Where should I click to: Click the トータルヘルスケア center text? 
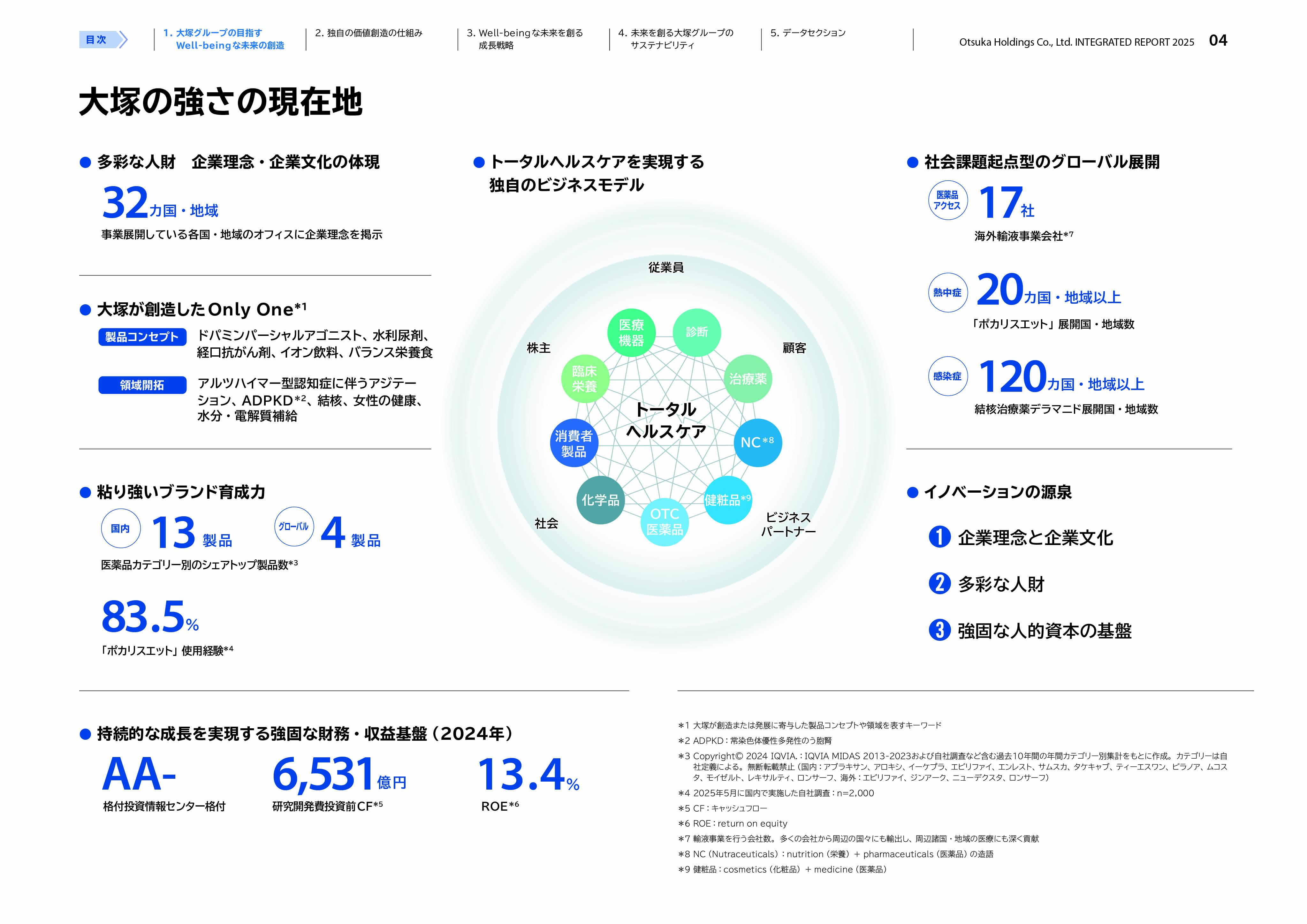[666, 420]
